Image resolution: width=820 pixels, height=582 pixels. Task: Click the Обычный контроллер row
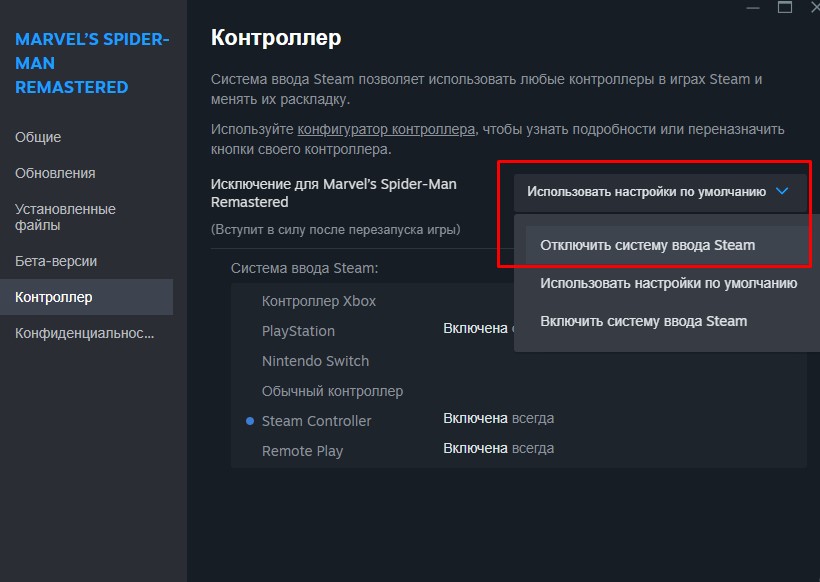point(332,391)
